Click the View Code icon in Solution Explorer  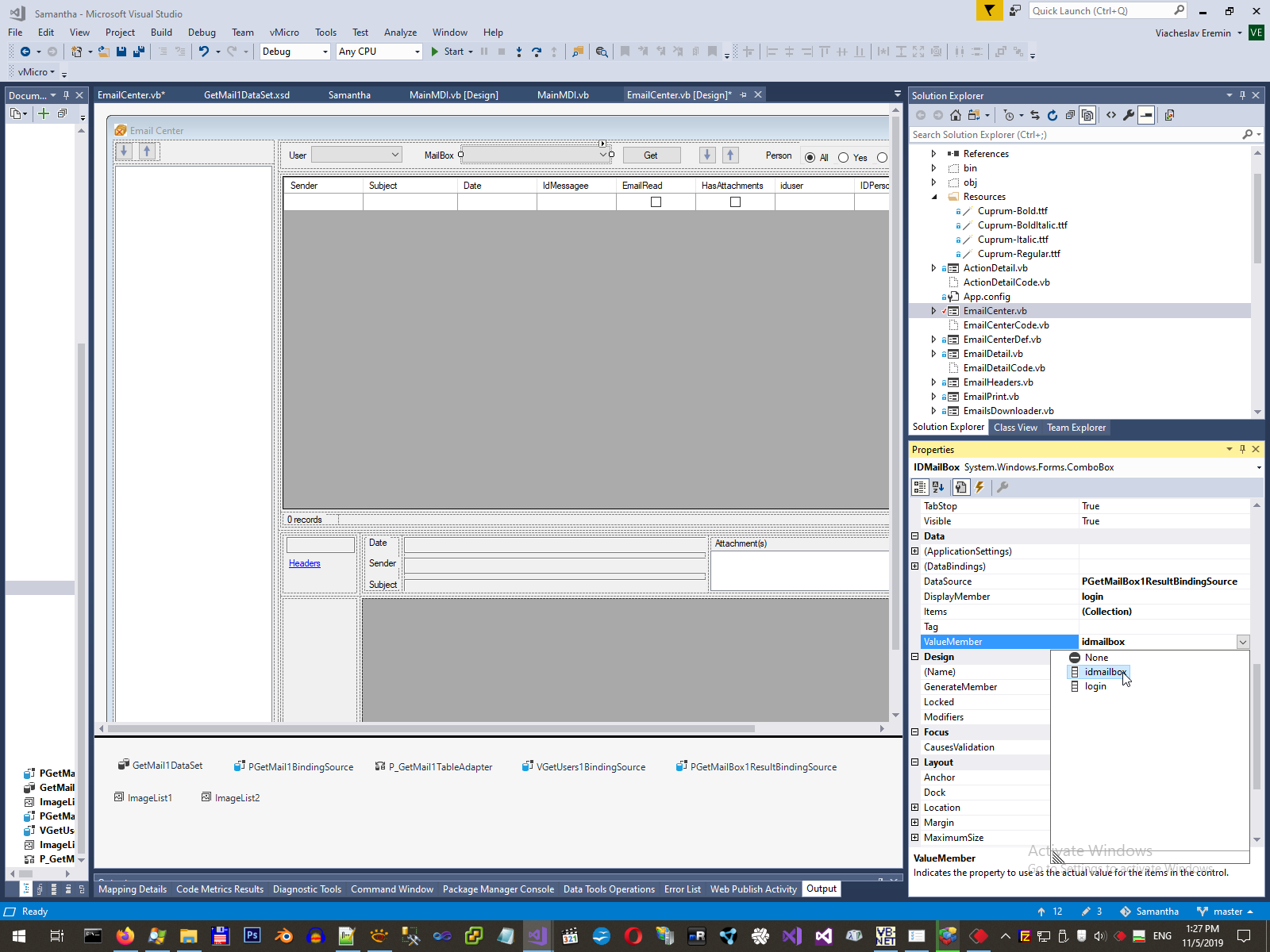click(x=1111, y=115)
